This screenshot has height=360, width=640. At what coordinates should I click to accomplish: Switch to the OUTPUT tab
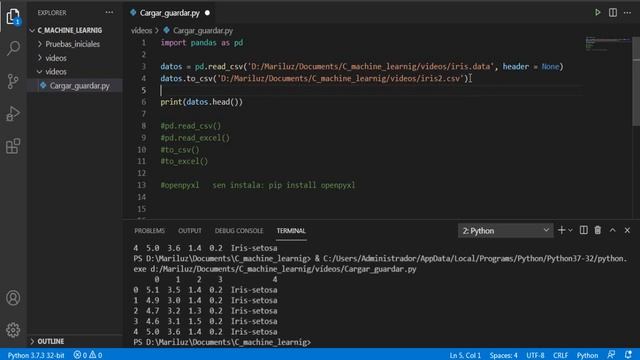pyautogui.click(x=190, y=231)
